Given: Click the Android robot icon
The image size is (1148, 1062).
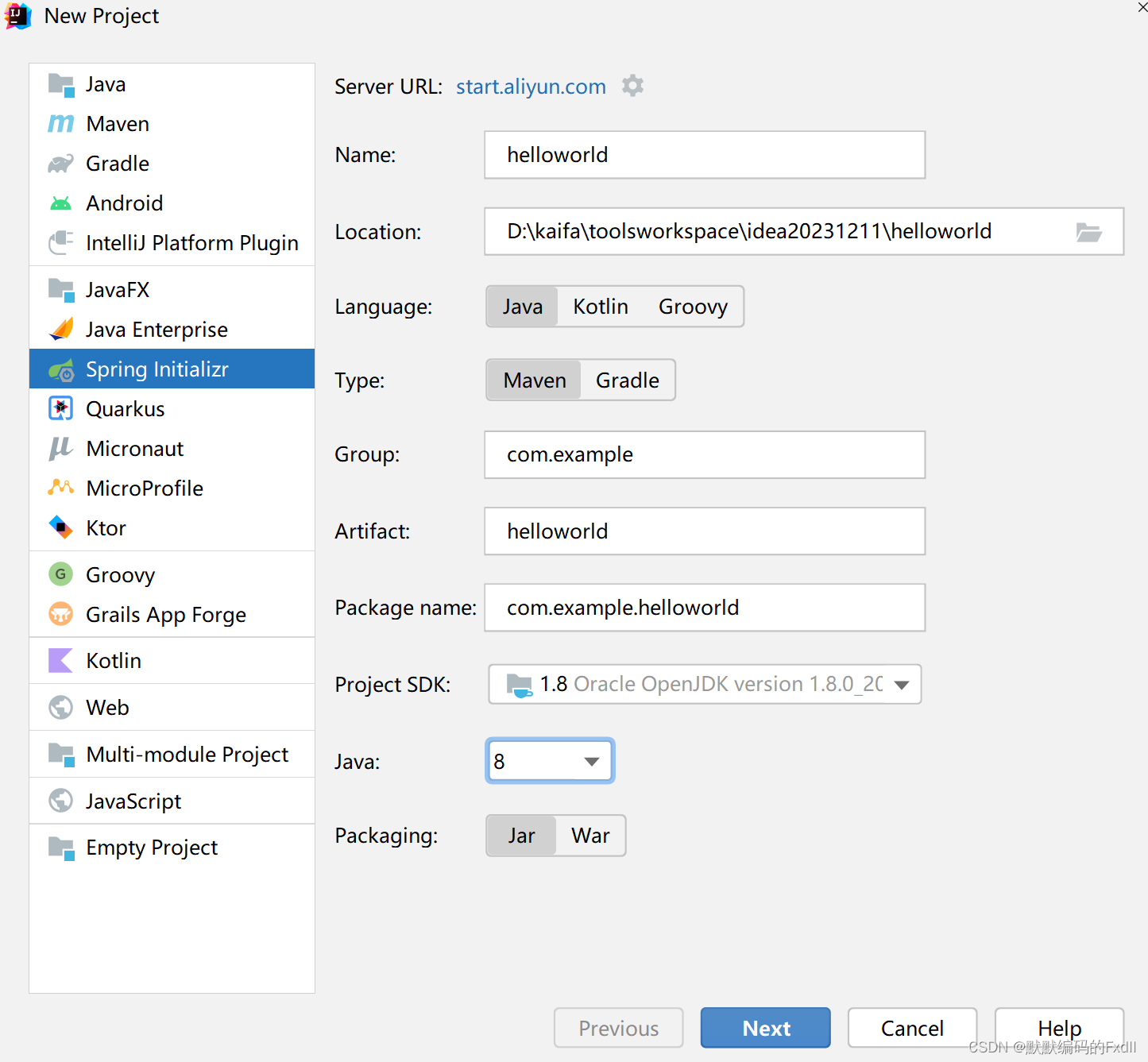Looking at the screenshot, I should (61, 203).
